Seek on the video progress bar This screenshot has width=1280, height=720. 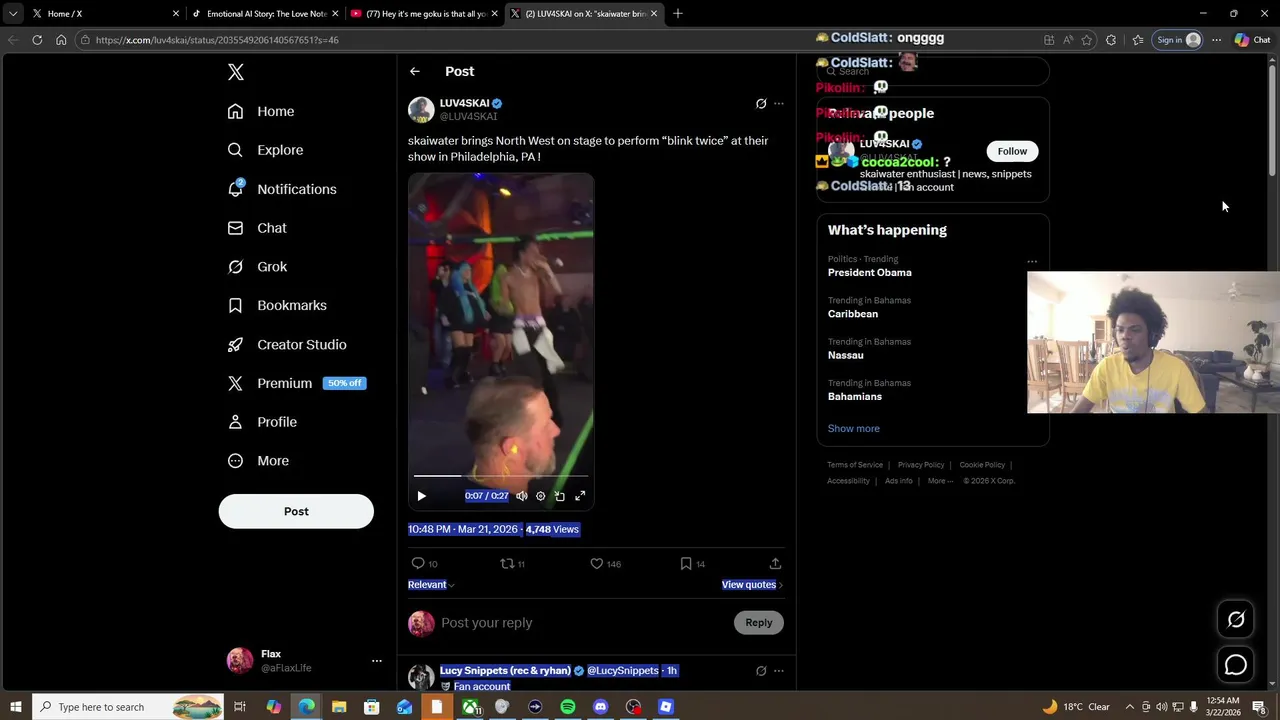click(500, 476)
